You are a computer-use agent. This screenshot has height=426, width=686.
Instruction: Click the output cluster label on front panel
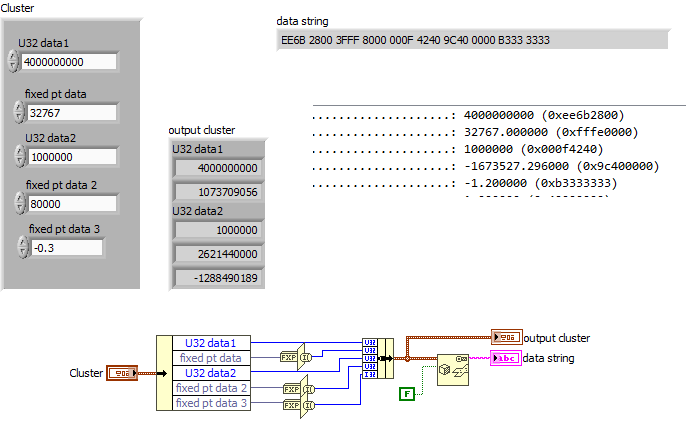click(202, 130)
